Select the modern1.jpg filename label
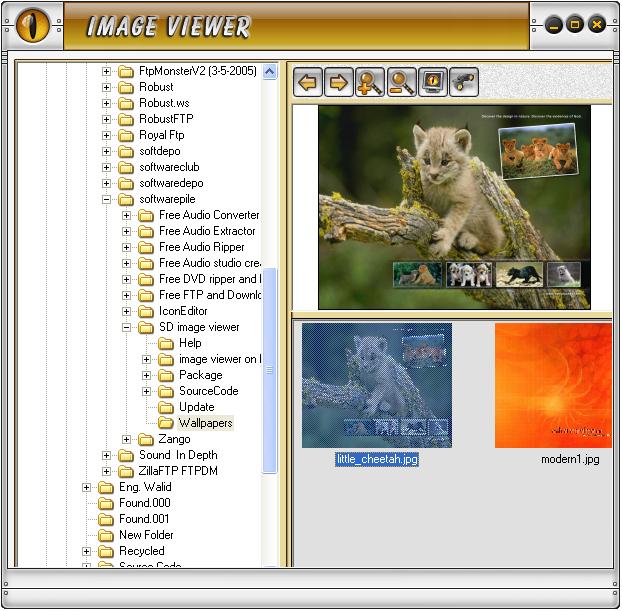Screen dimensions: 622x611 (x=570, y=459)
